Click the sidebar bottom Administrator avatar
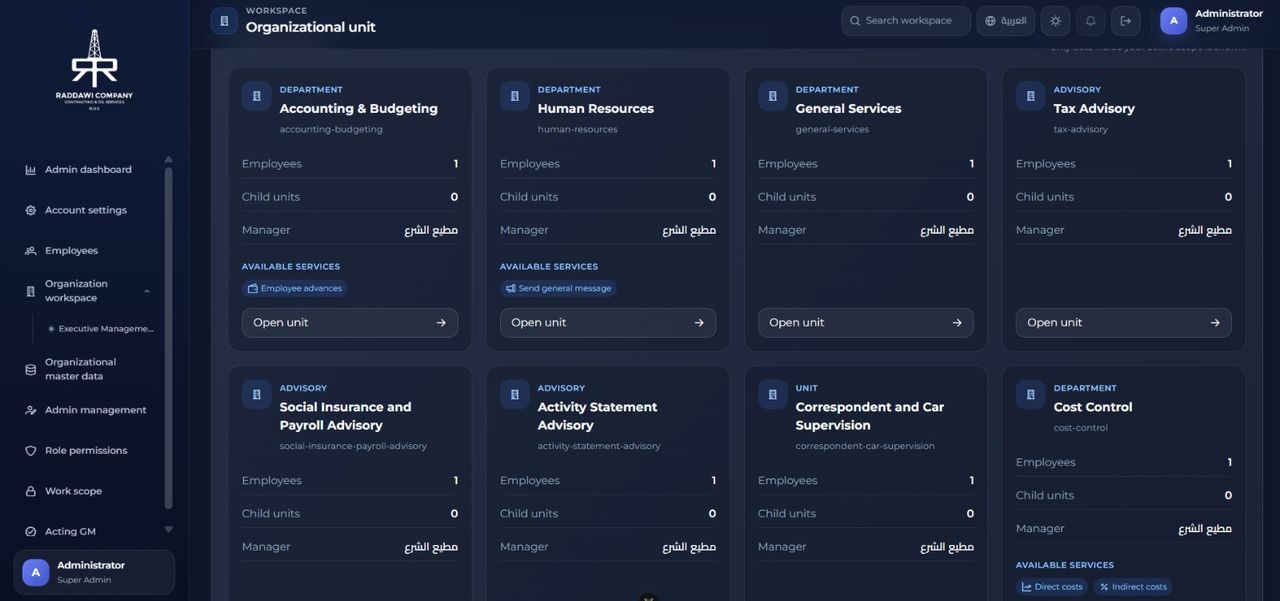Screen dimensions: 1280x601 pos(35,572)
